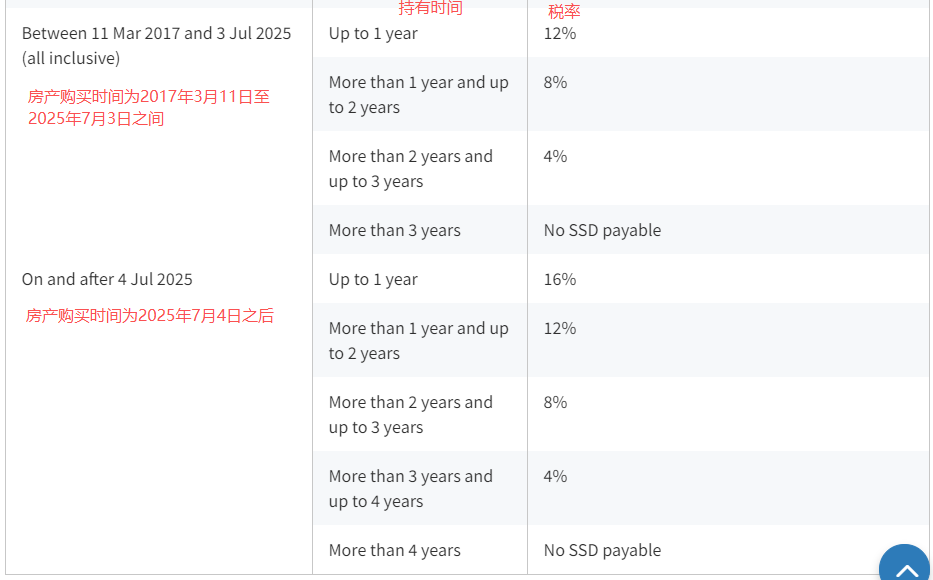Click the 8% rate in the 2017–2025 section
The height and width of the screenshot is (580, 933).
555,82
